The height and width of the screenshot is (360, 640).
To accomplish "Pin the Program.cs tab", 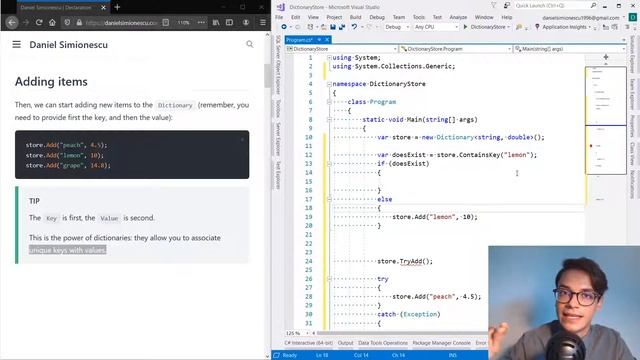I will coord(319,40).
